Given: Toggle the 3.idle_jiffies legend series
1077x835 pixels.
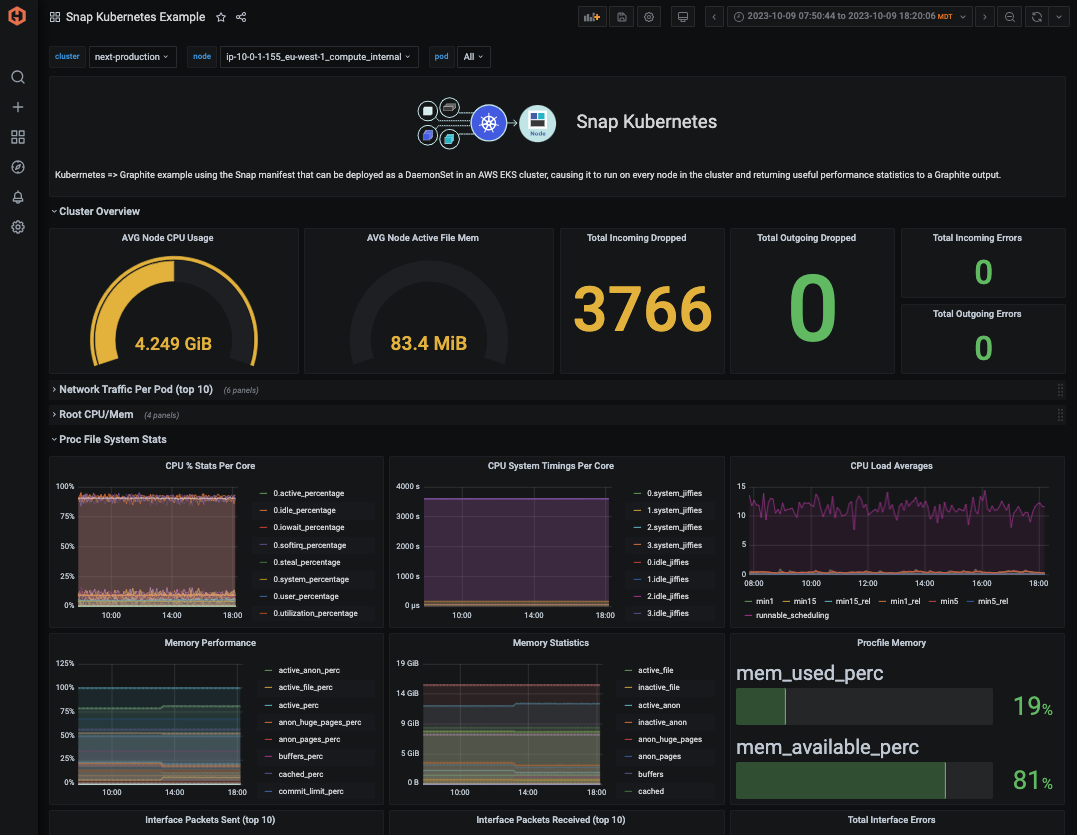Looking at the screenshot, I should 667,613.
